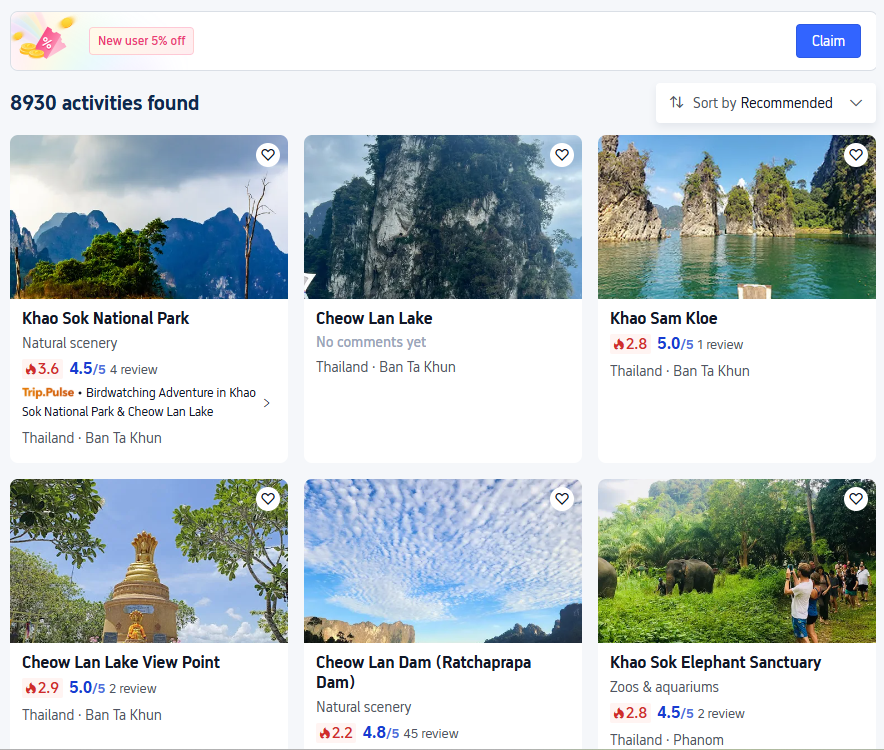Click flame trending score on Khao Sok National Park
The image size is (884, 750).
coord(42,369)
